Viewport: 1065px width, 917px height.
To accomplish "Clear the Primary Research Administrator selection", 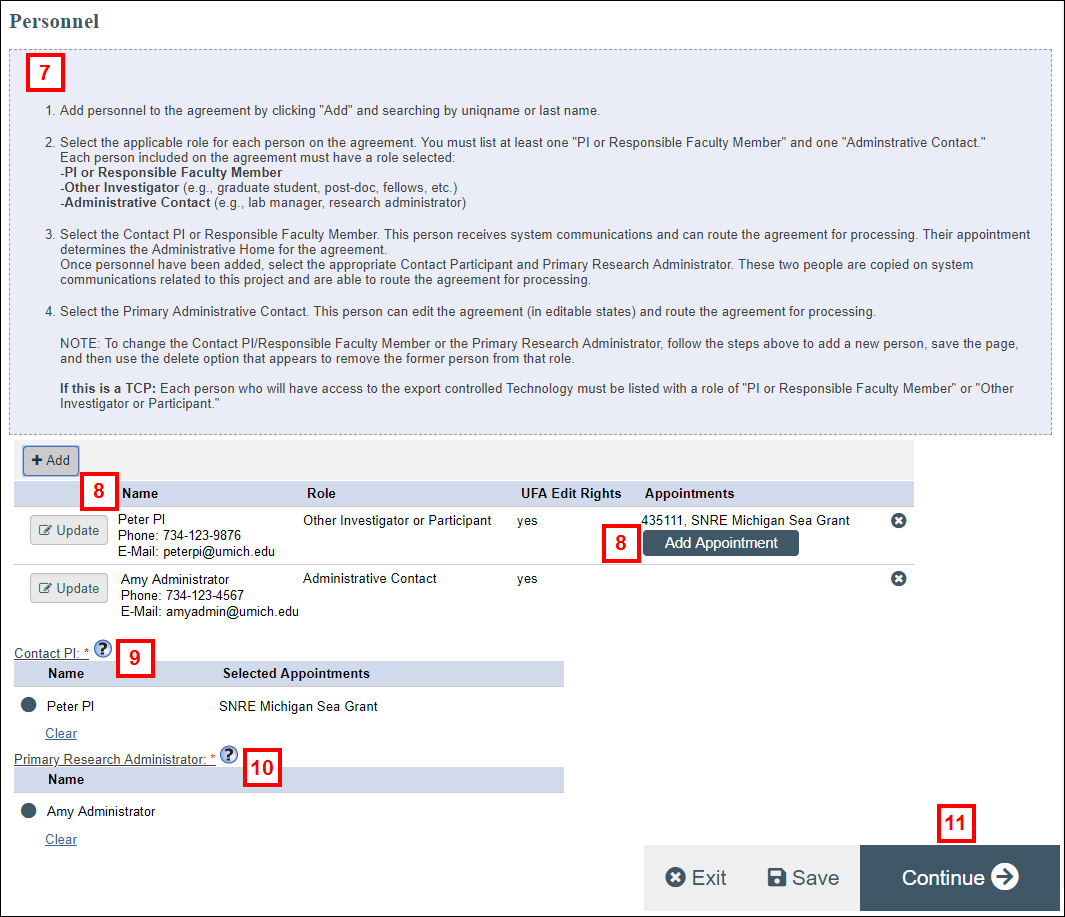I will click(x=61, y=840).
